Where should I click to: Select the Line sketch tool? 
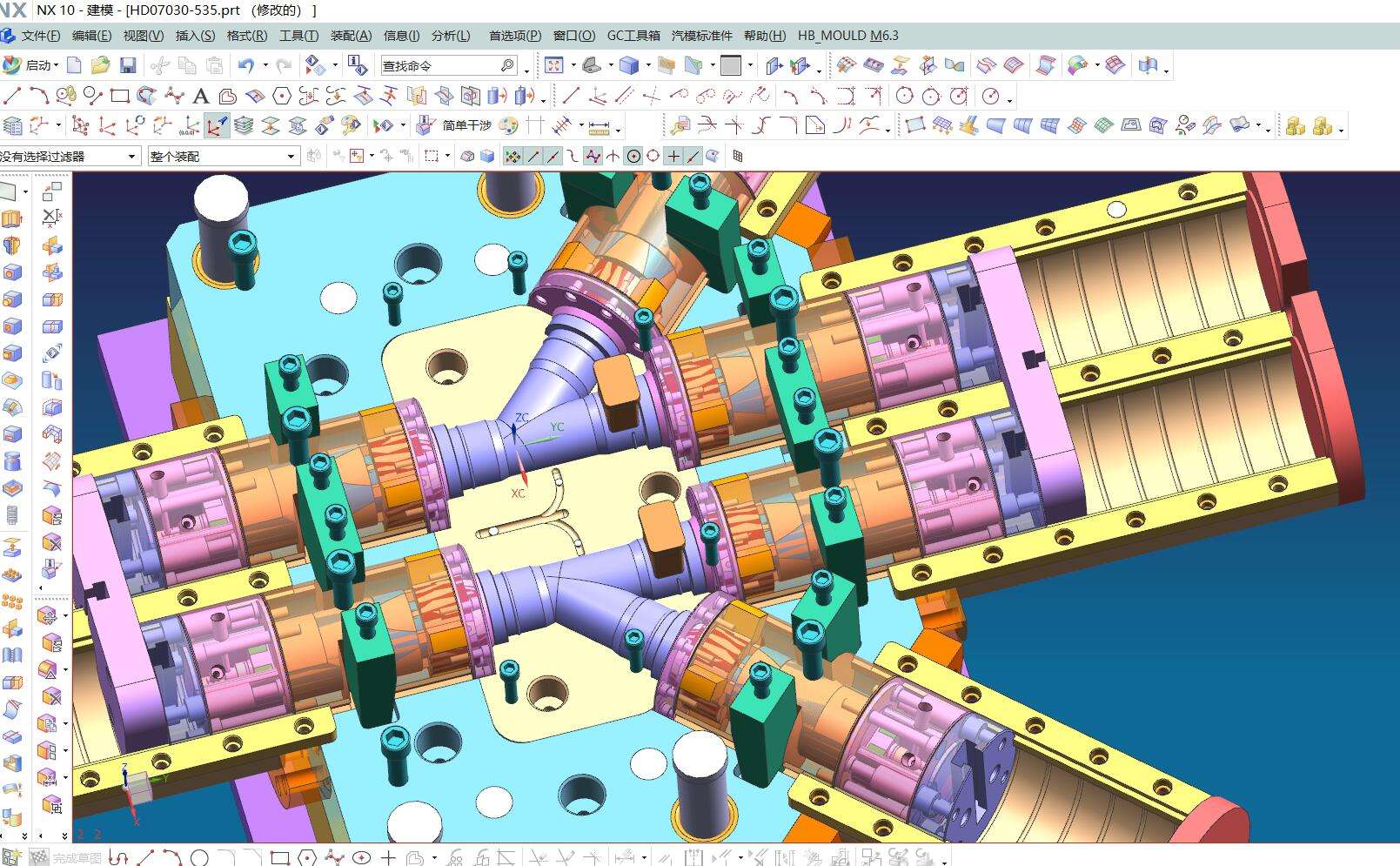pyautogui.click(x=12, y=96)
